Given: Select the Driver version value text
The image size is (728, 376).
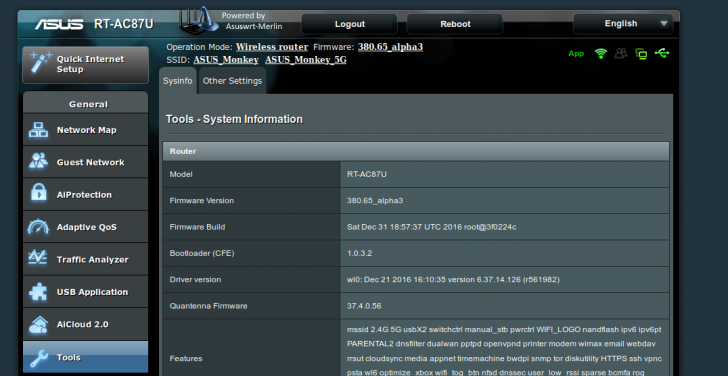Looking at the screenshot, I should click(x=453, y=279).
